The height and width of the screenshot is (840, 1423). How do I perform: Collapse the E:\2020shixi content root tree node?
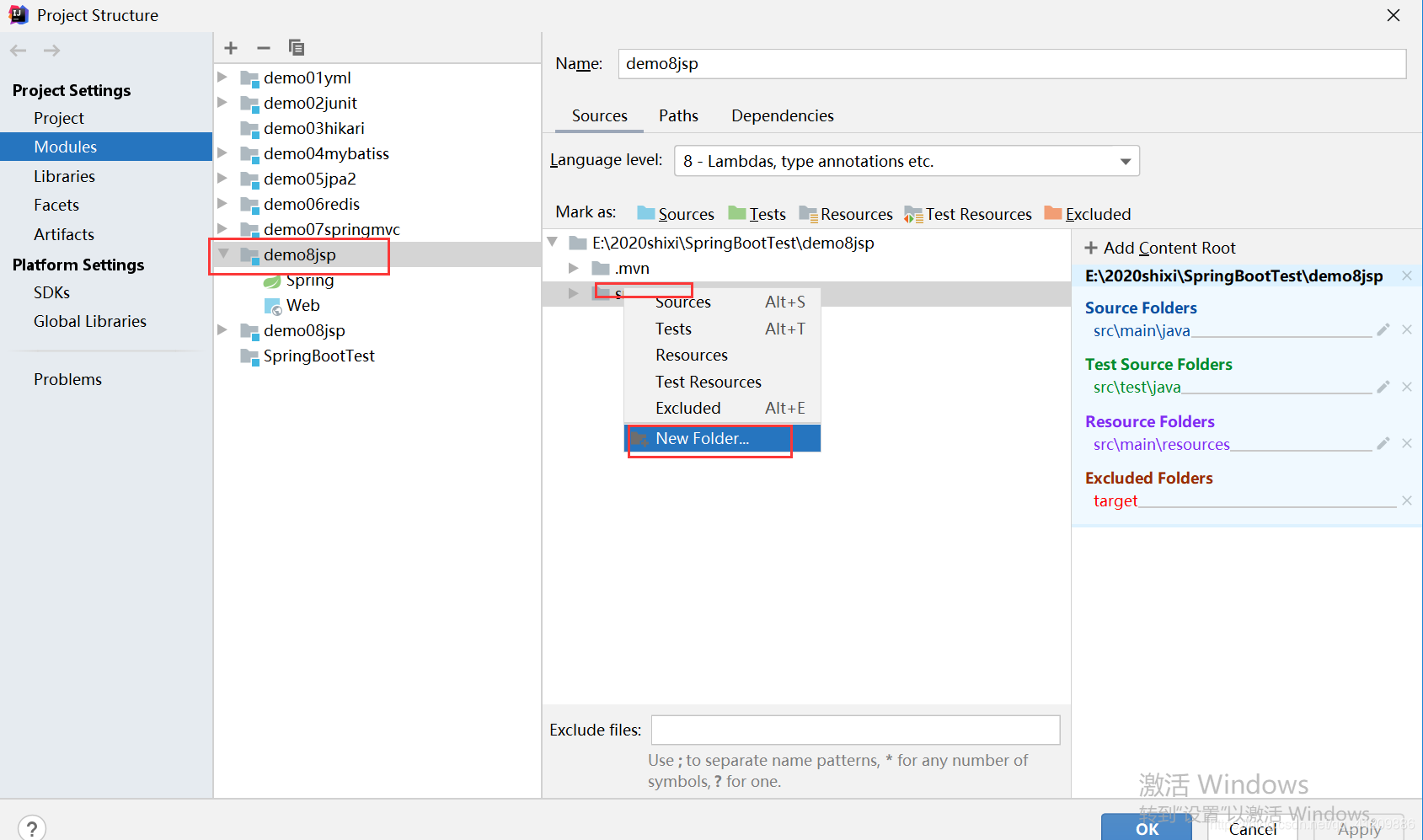click(553, 242)
